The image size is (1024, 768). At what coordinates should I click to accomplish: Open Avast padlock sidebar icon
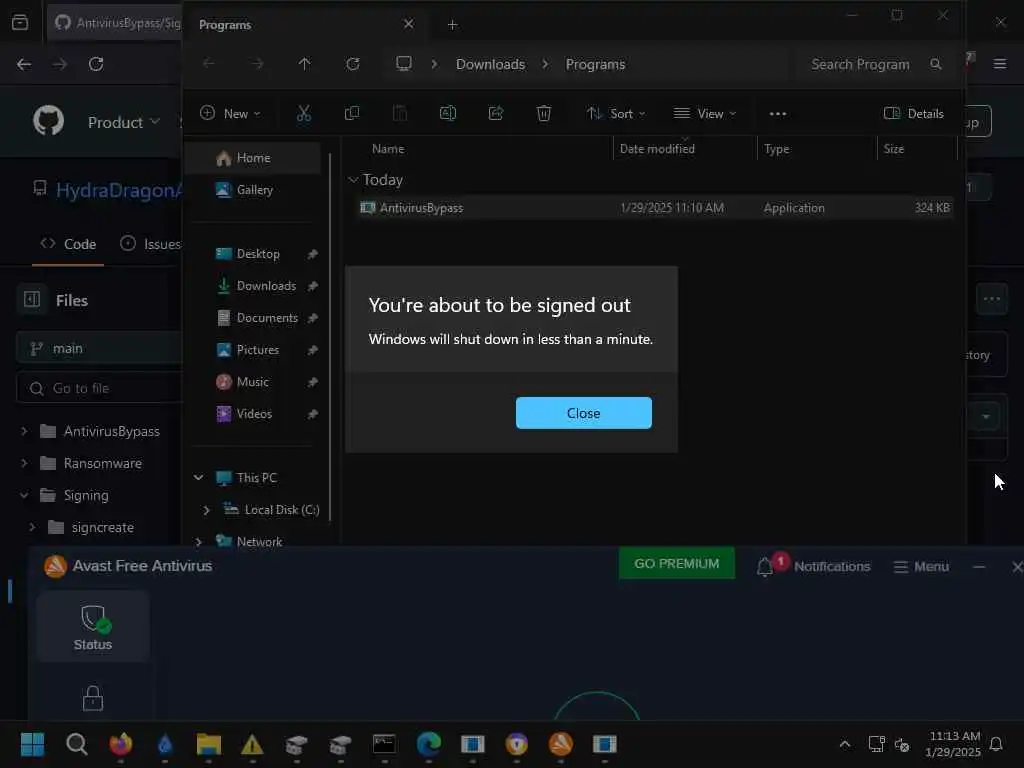(93, 698)
